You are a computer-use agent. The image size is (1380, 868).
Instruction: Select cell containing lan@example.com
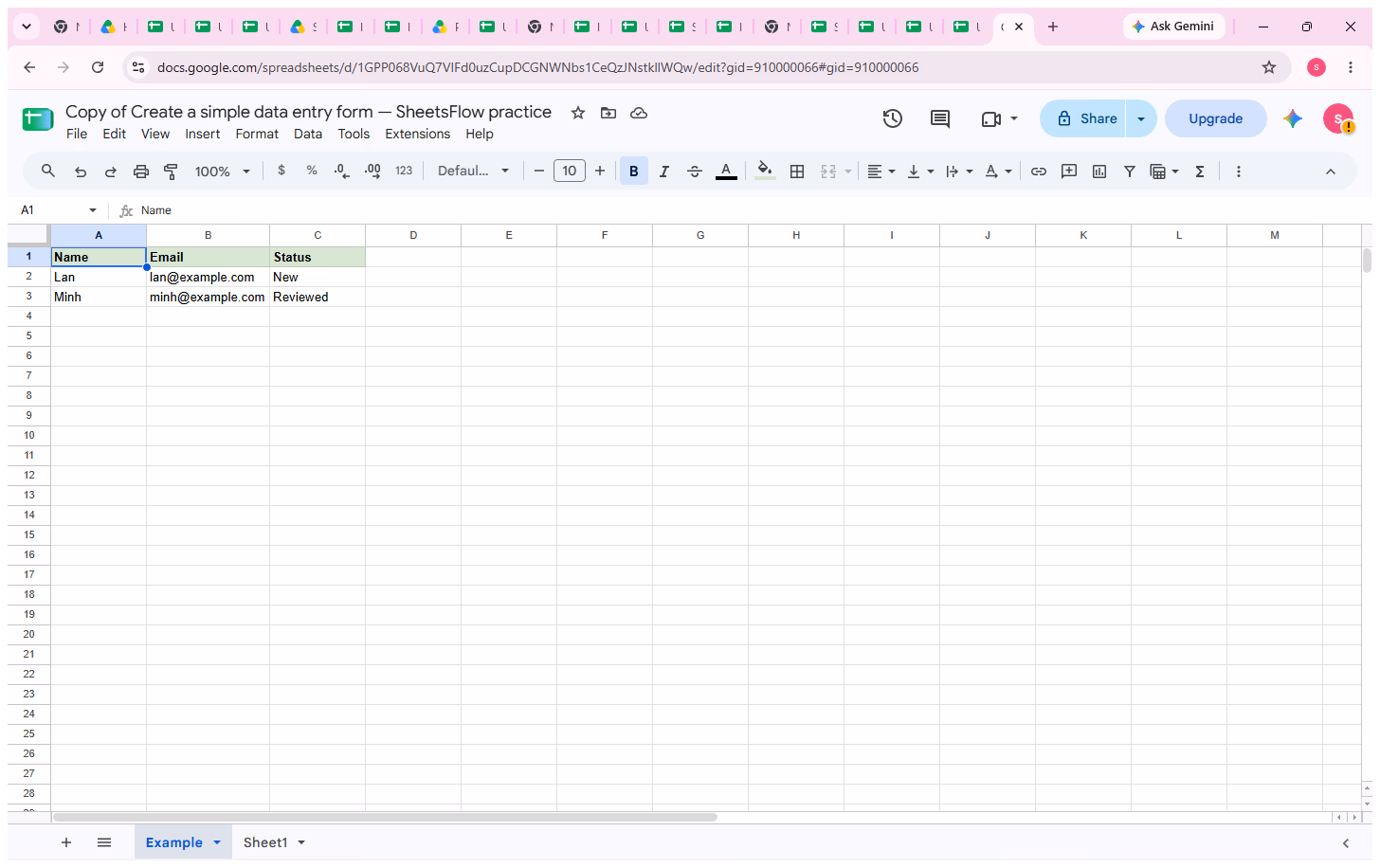[x=208, y=277]
